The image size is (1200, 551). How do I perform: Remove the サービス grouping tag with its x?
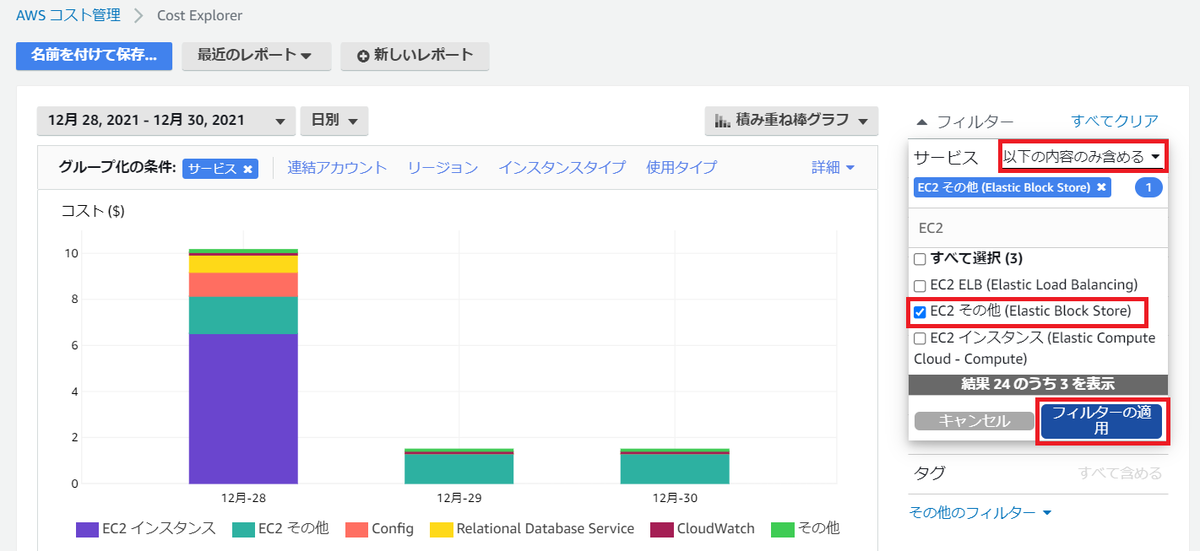tap(247, 168)
